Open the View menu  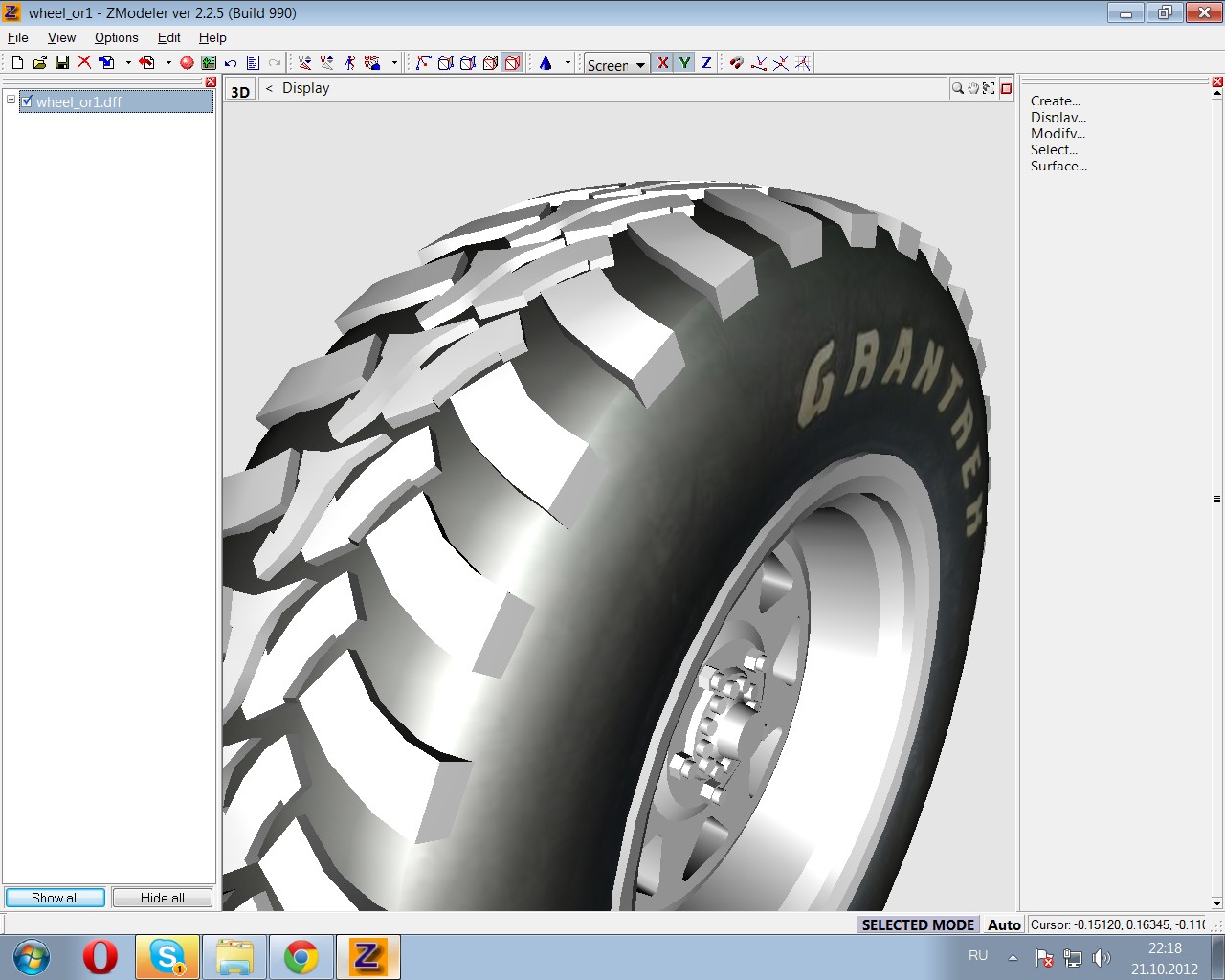pyautogui.click(x=61, y=37)
